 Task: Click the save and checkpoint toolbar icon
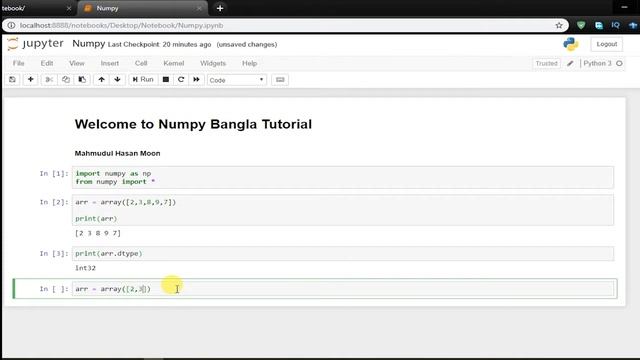pos(12,80)
